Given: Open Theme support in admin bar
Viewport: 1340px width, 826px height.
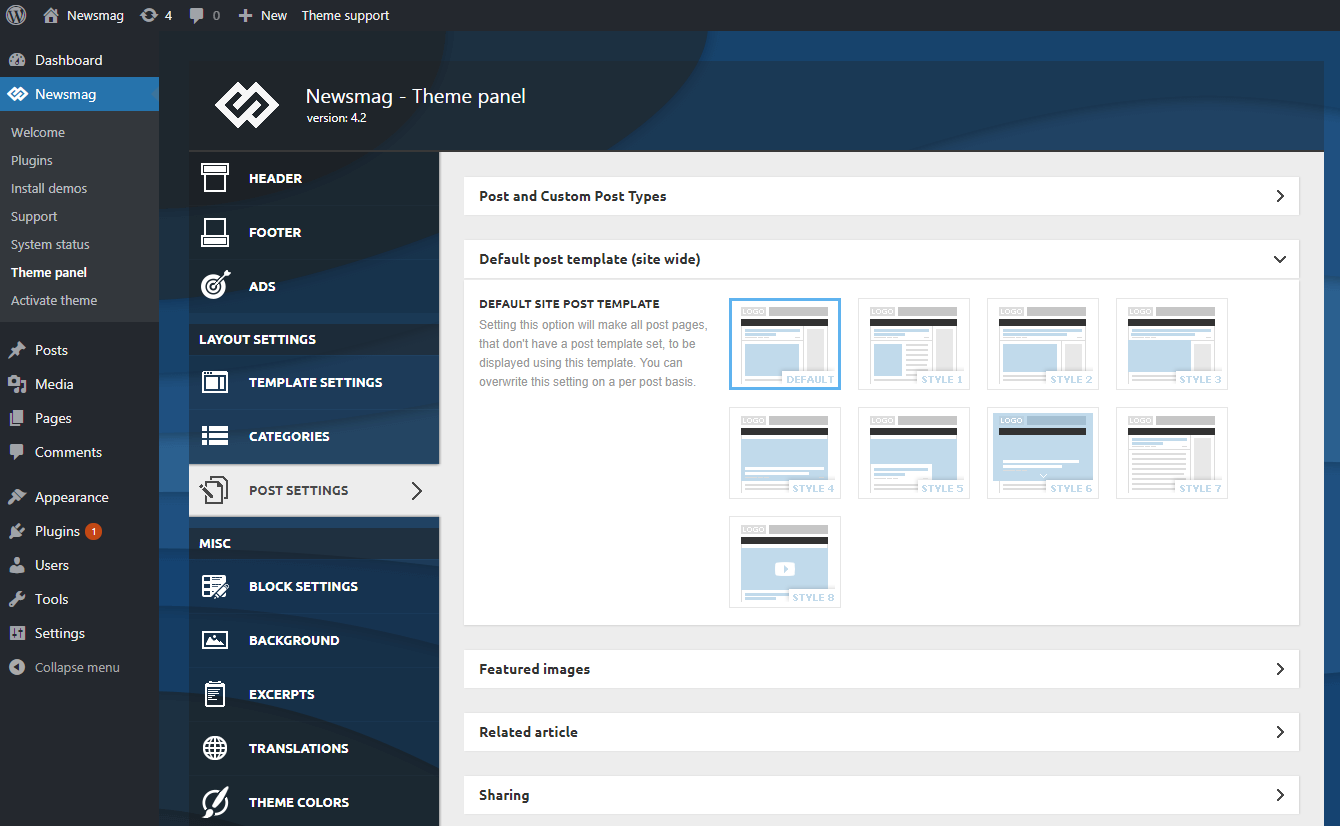Looking at the screenshot, I should tap(346, 15).
